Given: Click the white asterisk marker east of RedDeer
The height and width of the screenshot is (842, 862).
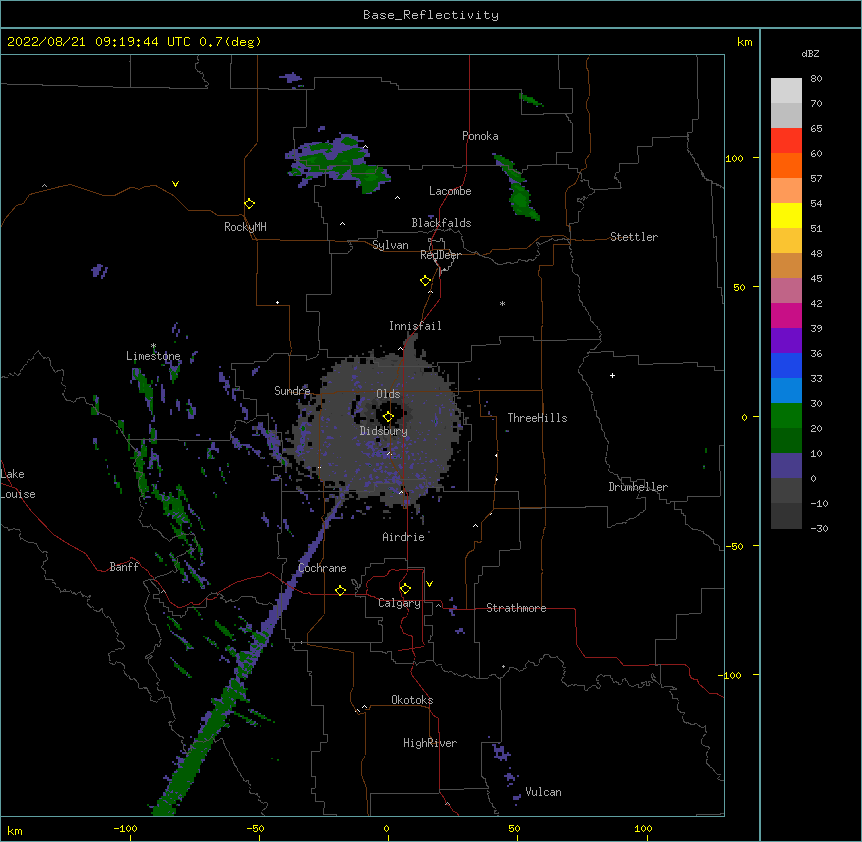Looking at the screenshot, I should (x=502, y=304).
